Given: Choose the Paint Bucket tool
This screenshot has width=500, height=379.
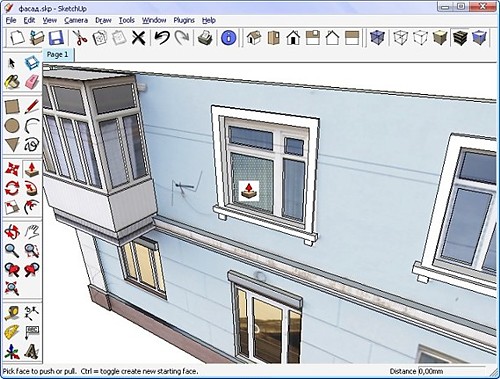Looking at the screenshot, I should (12, 82).
